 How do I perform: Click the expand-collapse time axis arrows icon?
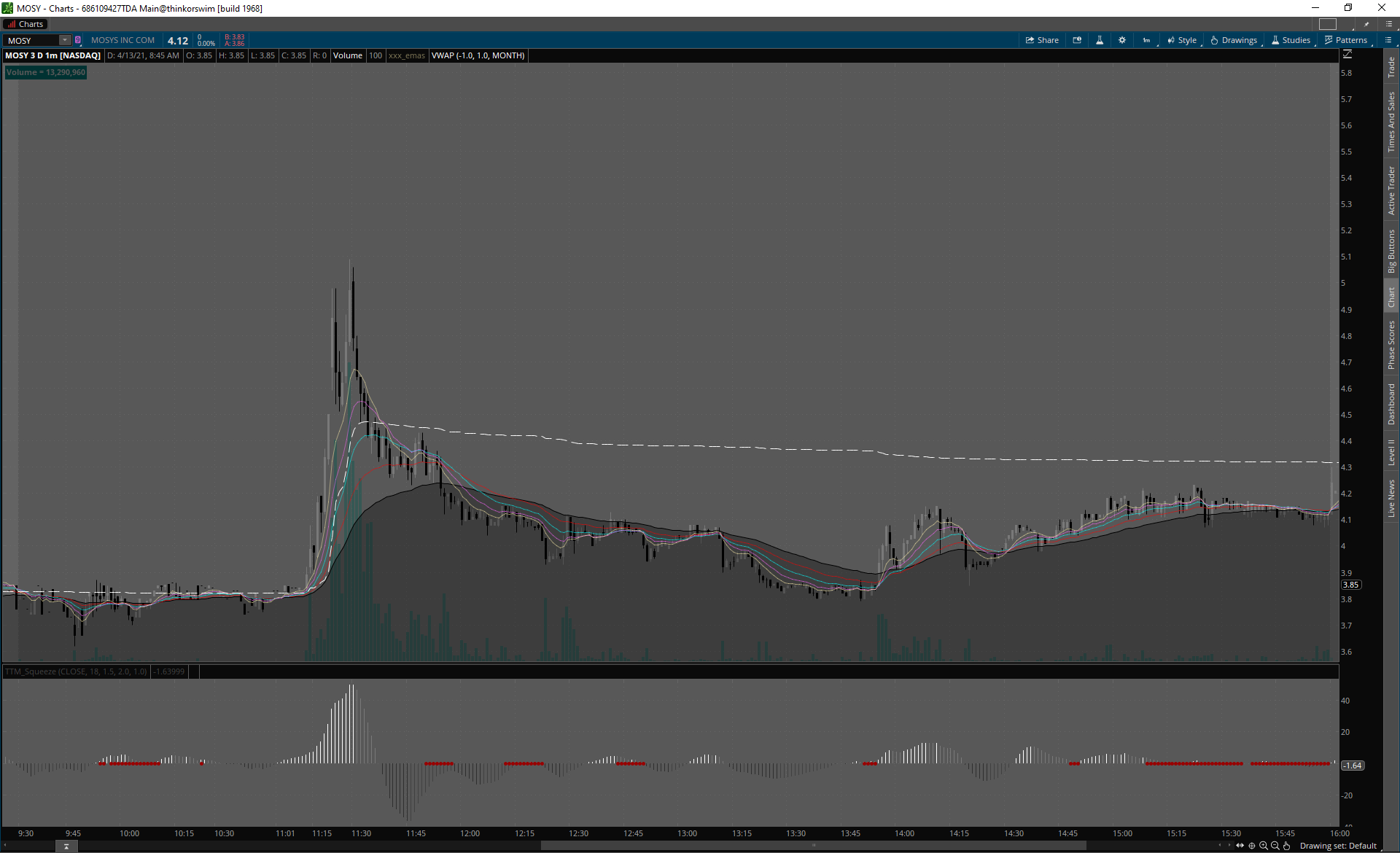(1240, 846)
